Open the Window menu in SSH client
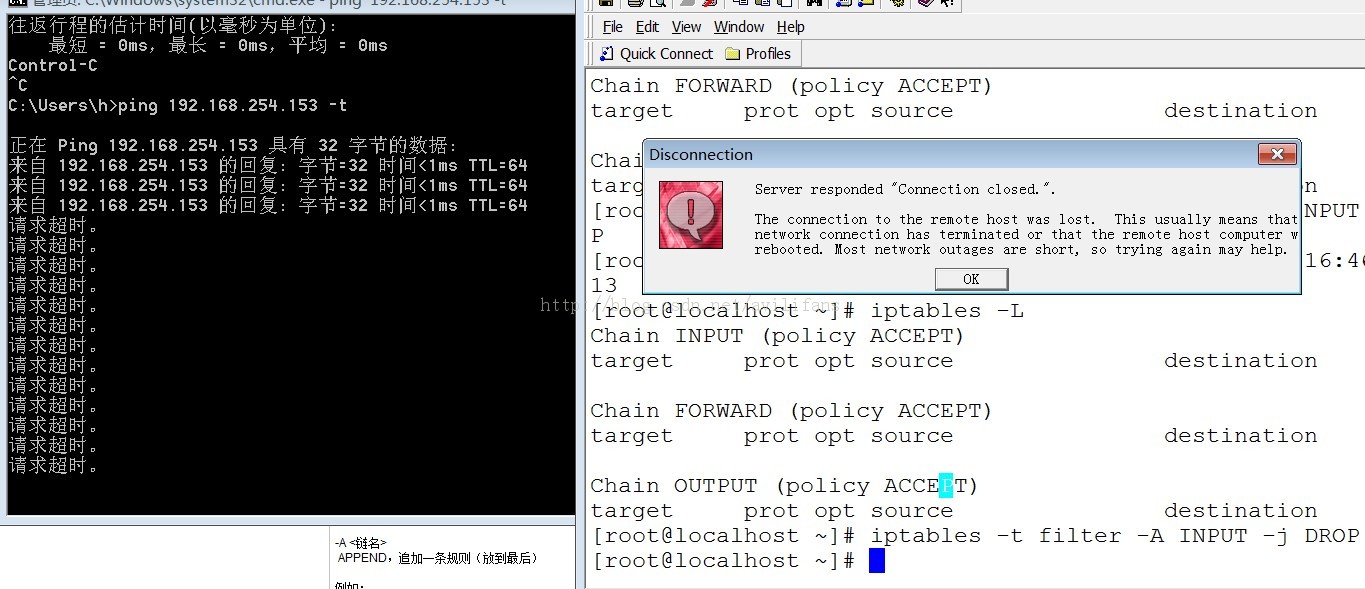Image resolution: width=1365 pixels, height=589 pixels. point(739,27)
